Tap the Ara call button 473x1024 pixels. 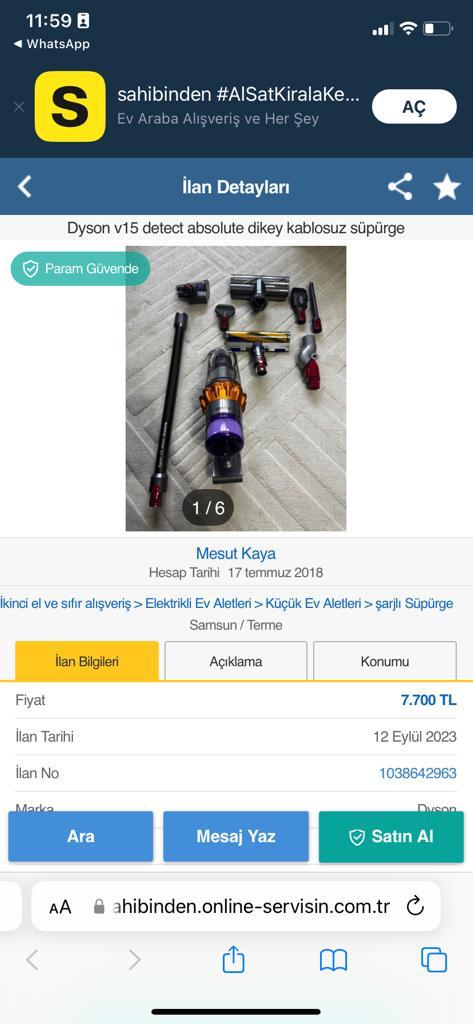[x=80, y=837]
